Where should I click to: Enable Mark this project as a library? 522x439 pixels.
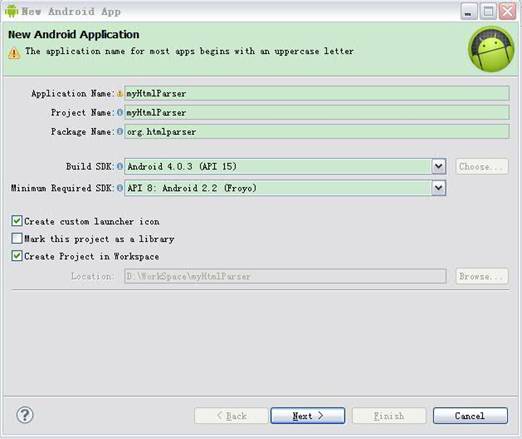tap(17, 239)
